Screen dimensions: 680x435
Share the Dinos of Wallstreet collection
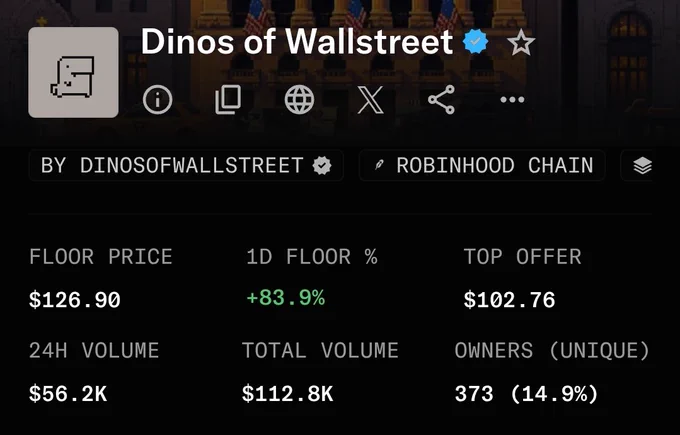pos(441,100)
